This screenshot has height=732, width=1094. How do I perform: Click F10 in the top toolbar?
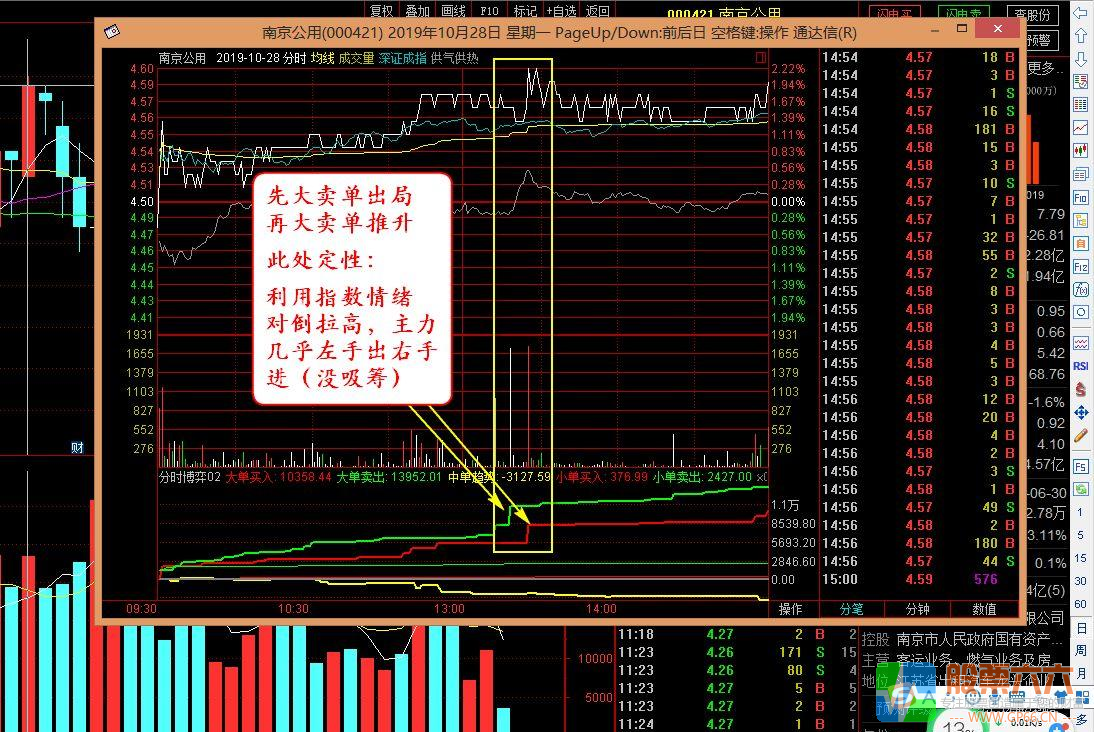pyautogui.click(x=489, y=10)
